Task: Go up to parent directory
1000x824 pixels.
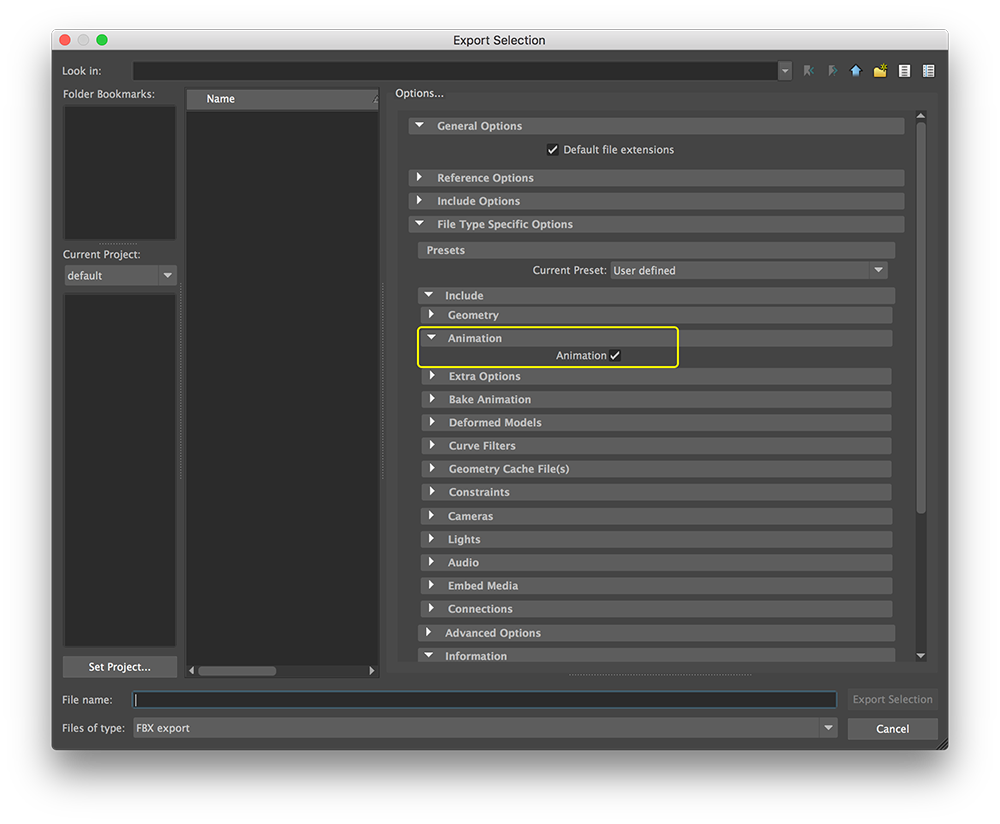Action: tap(856, 71)
